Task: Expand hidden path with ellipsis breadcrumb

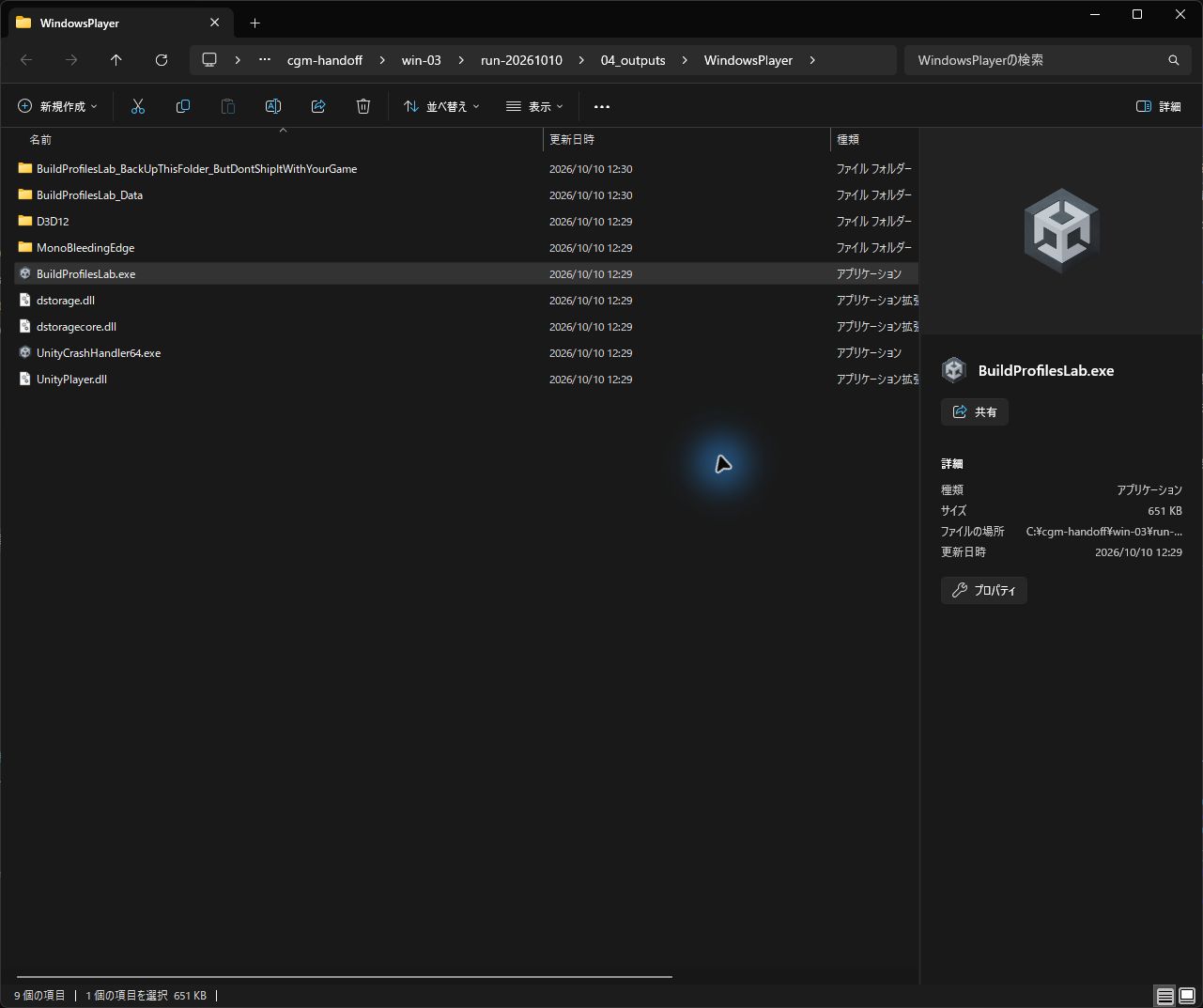Action: pos(266,60)
